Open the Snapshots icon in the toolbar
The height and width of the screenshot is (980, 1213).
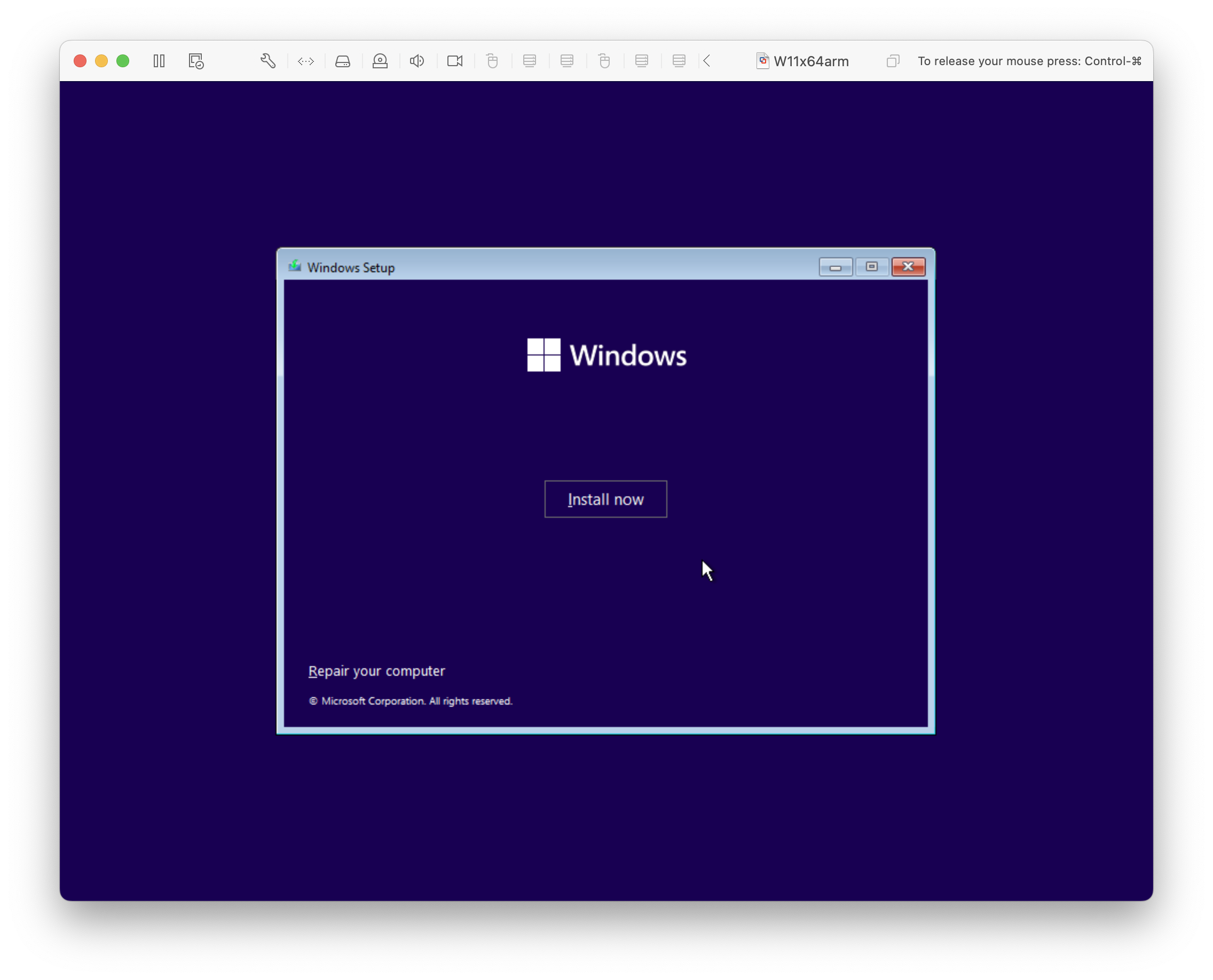tap(195, 61)
